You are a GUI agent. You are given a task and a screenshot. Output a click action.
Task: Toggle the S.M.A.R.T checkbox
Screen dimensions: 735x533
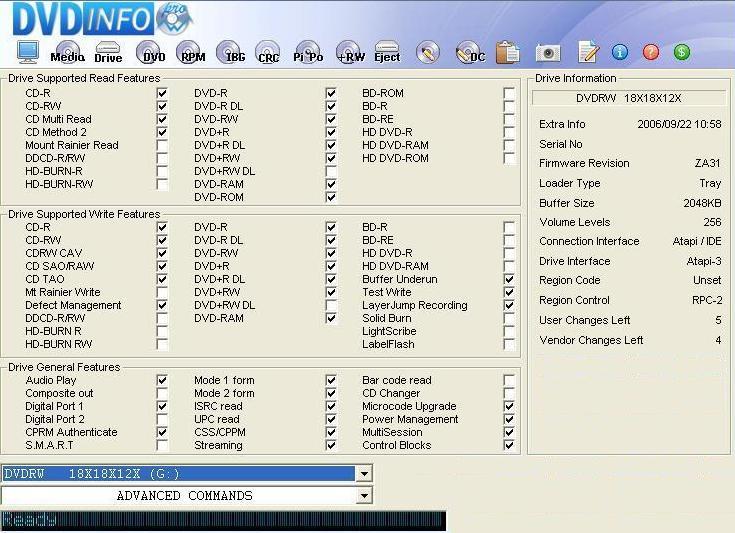(x=162, y=445)
